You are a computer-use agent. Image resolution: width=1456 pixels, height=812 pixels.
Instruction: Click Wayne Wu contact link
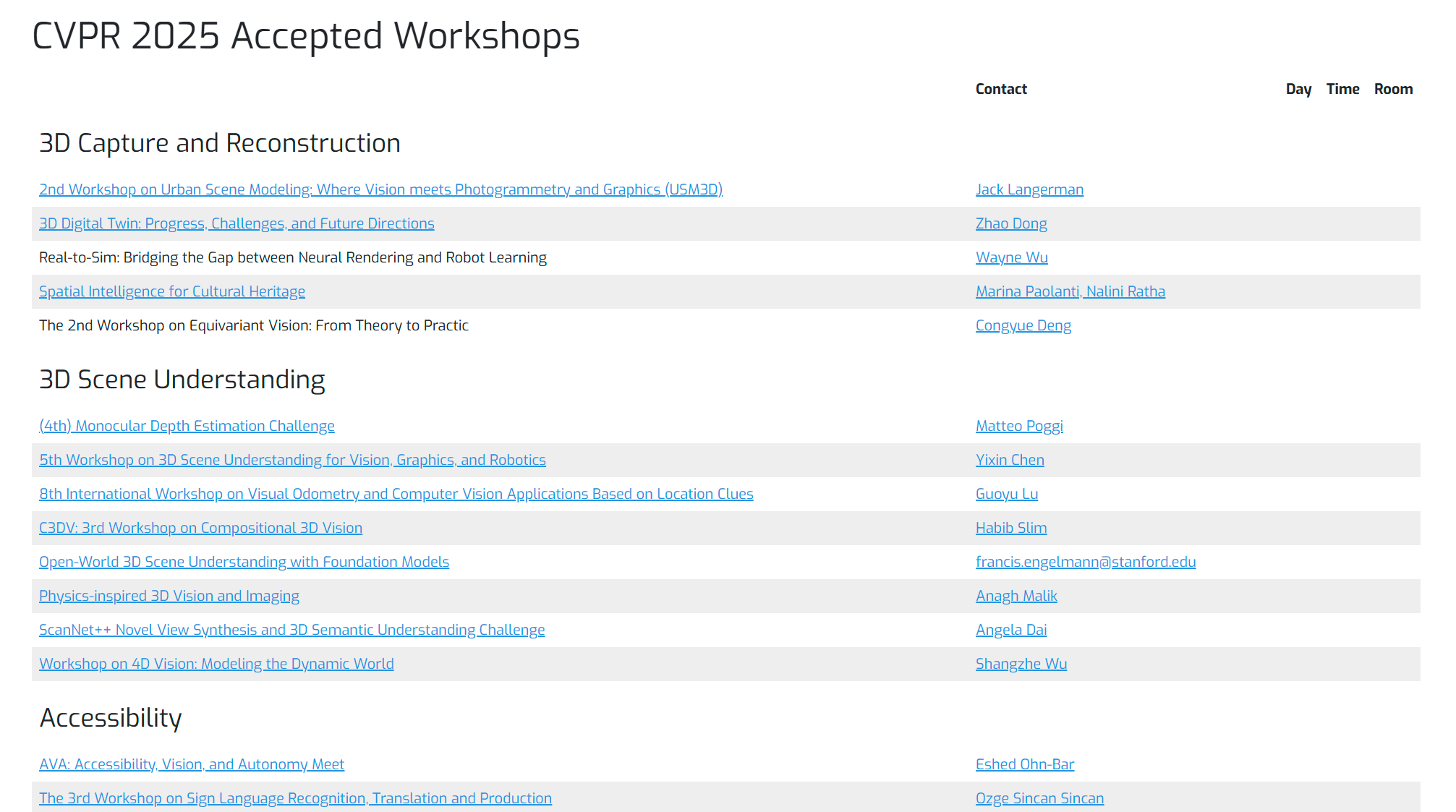1011,257
